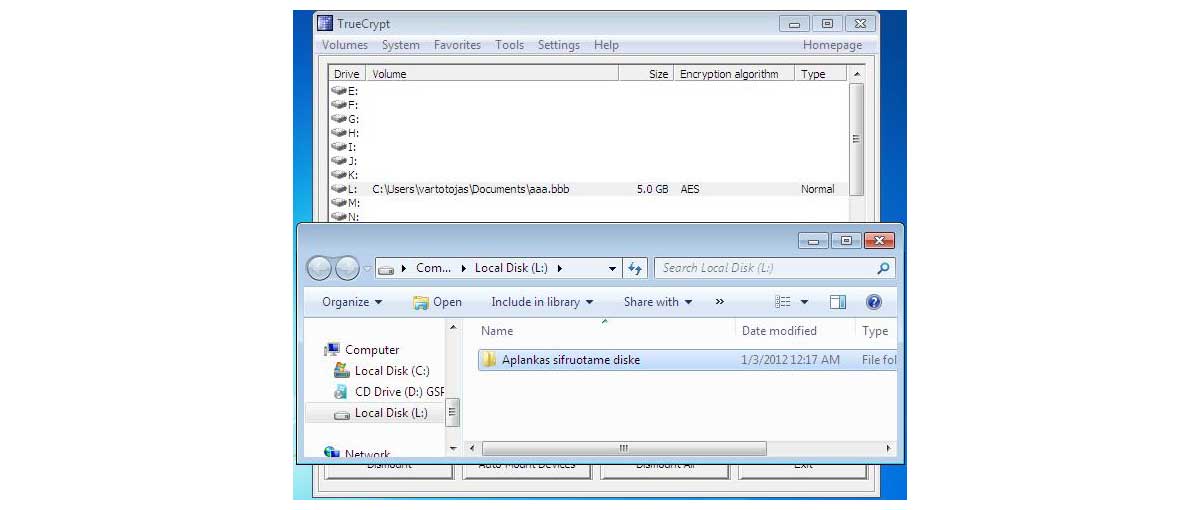This screenshot has height=510, width=1200.
Task: Open the Tools menu in TrueCrypt
Action: click(509, 45)
